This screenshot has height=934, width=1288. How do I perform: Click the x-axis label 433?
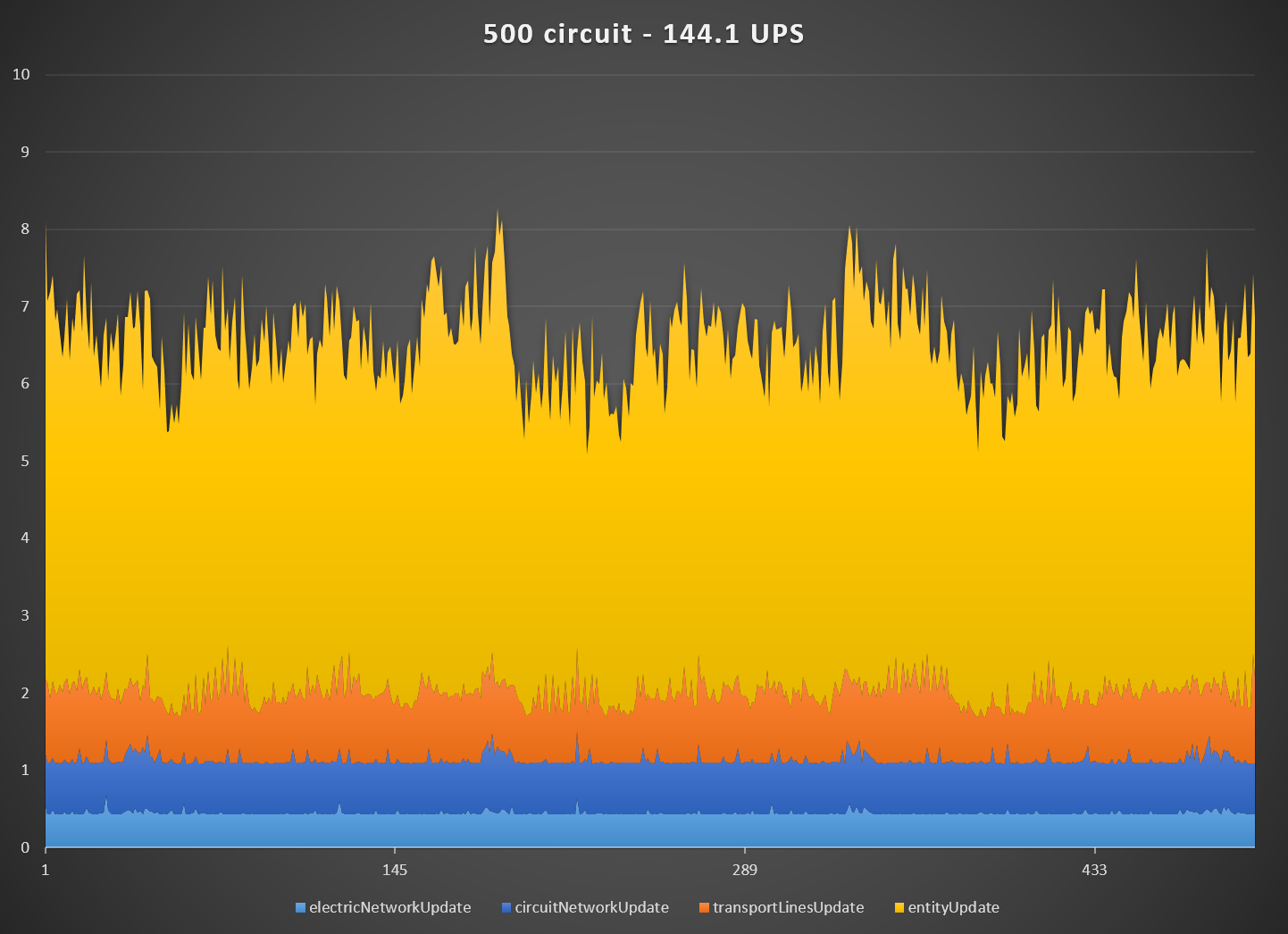1094,870
